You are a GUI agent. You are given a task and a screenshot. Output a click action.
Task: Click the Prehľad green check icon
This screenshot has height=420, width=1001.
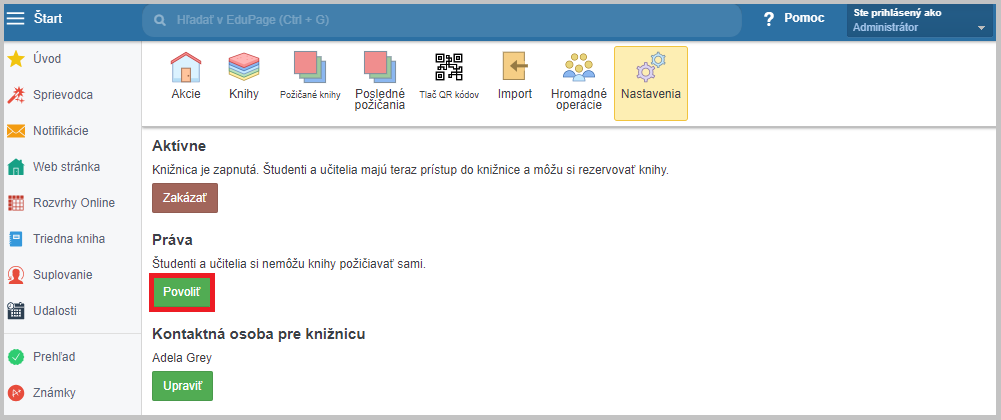click(15, 357)
